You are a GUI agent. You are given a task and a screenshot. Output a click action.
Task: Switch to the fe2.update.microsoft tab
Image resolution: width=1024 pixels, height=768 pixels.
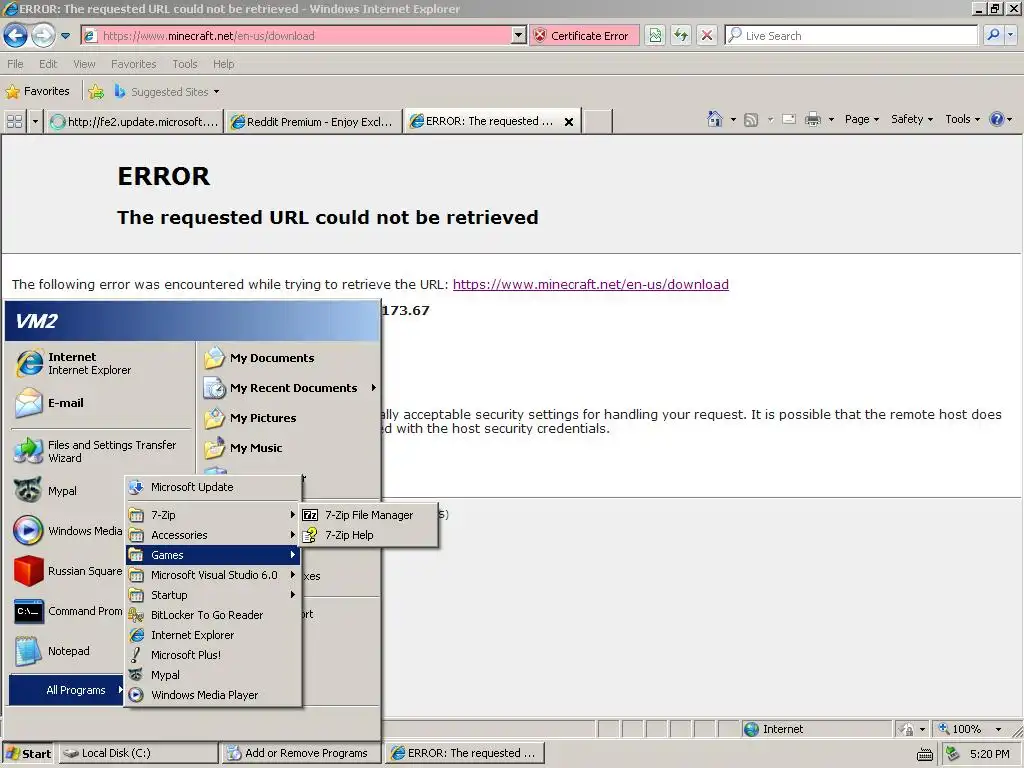135,121
